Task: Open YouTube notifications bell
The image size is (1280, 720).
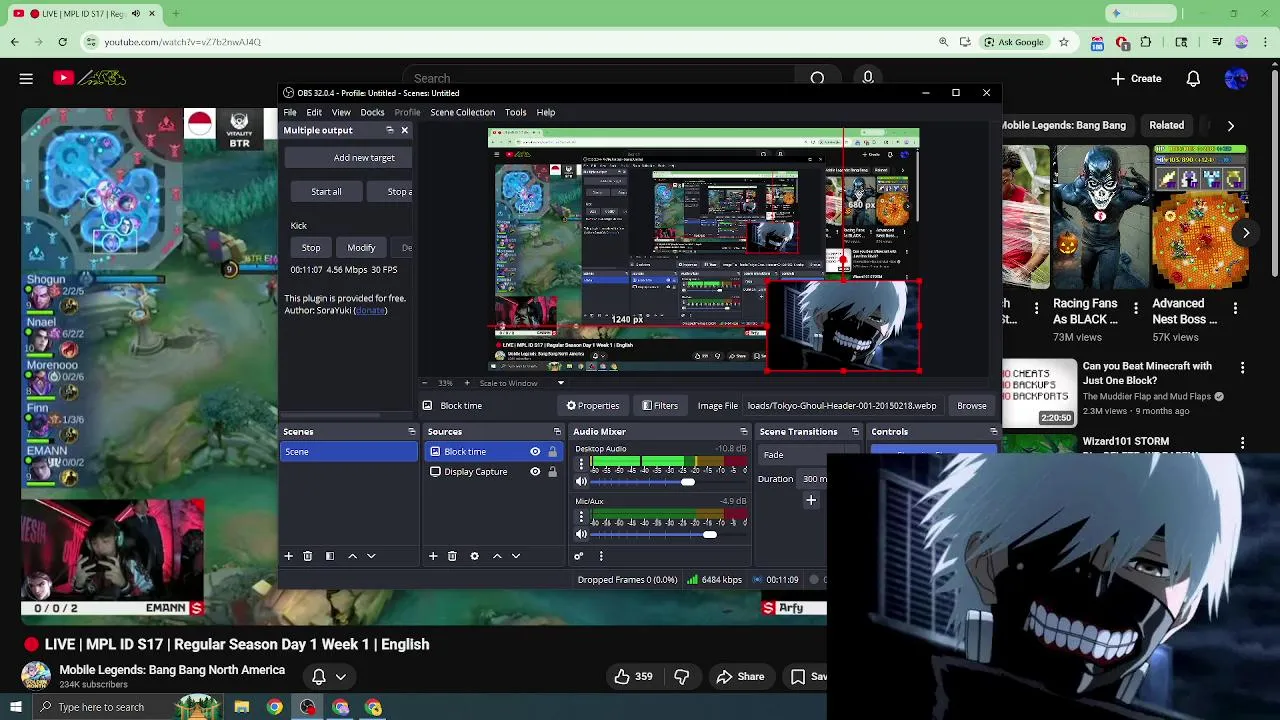Action: 1193,78
